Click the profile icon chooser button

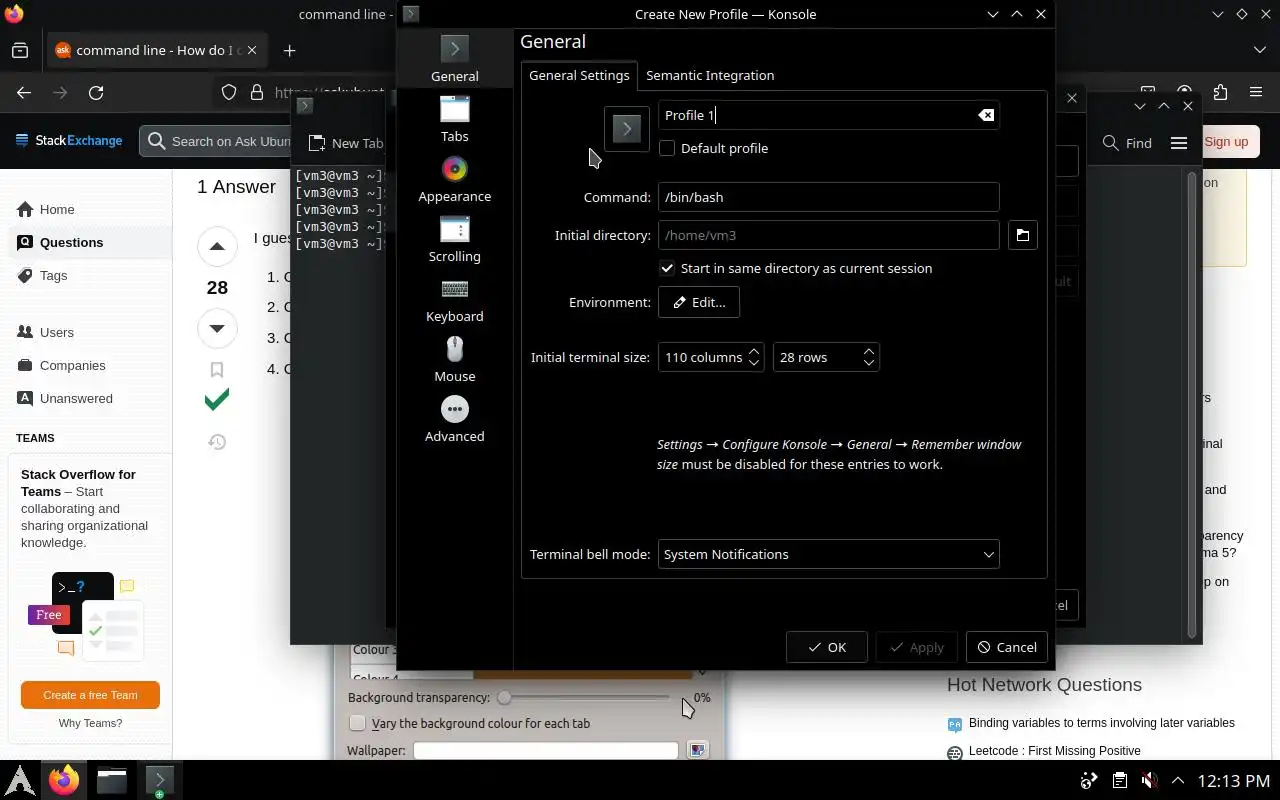pos(627,129)
